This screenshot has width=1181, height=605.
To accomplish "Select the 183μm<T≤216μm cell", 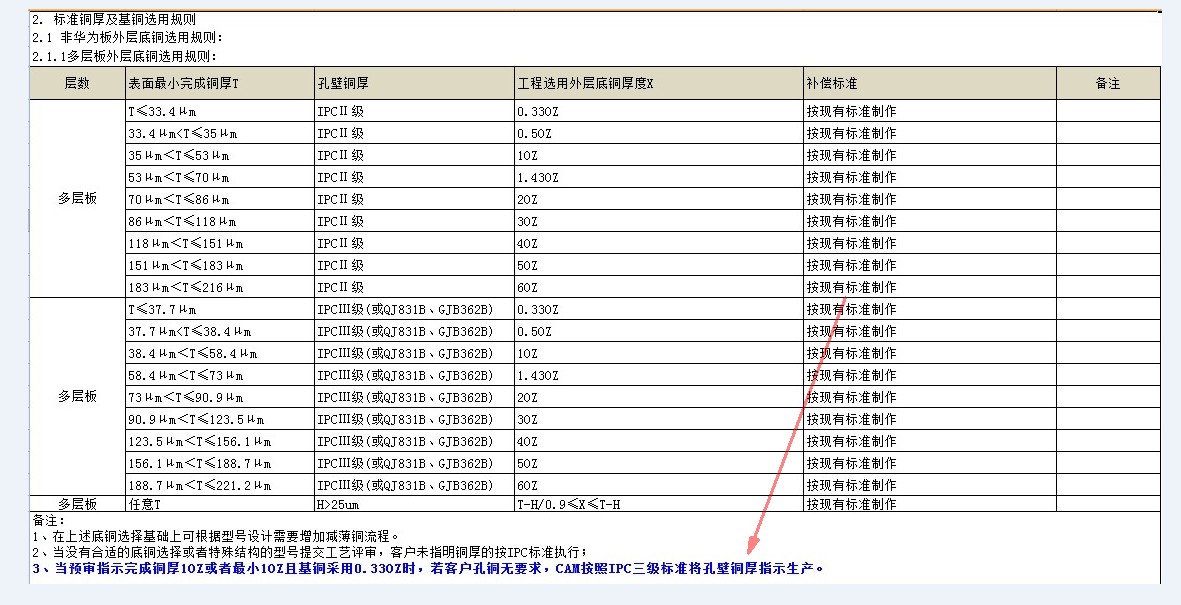I will (220, 287).
